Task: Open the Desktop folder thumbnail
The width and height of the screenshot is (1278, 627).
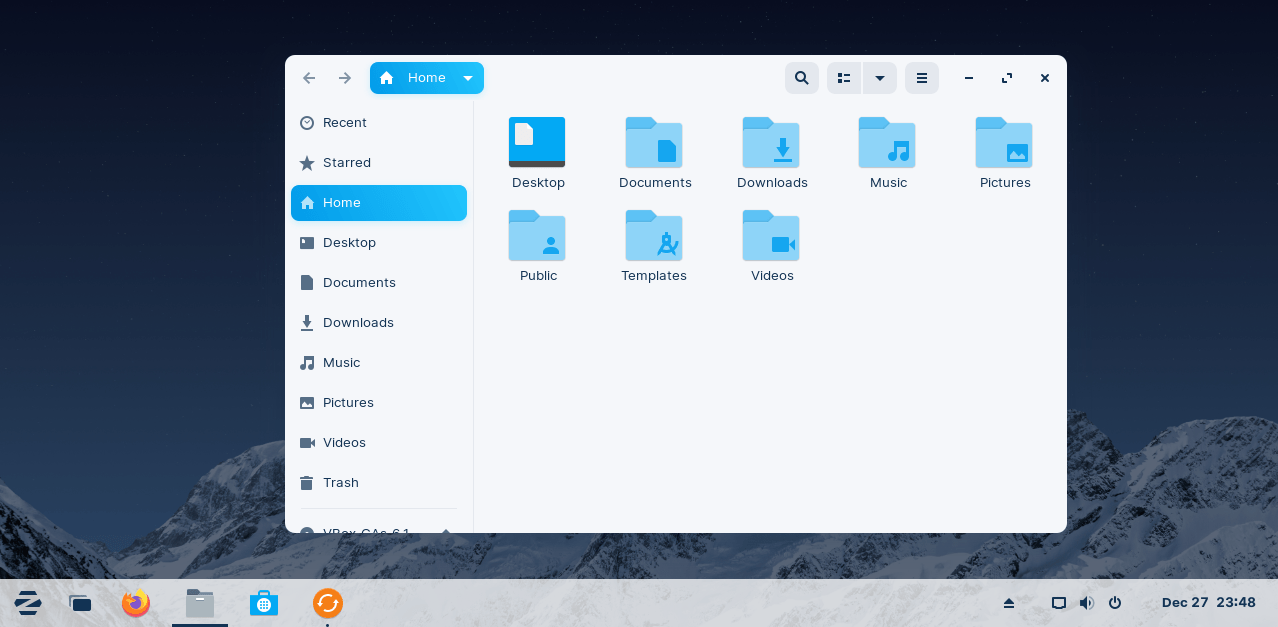Action: (x=537, y=142)
